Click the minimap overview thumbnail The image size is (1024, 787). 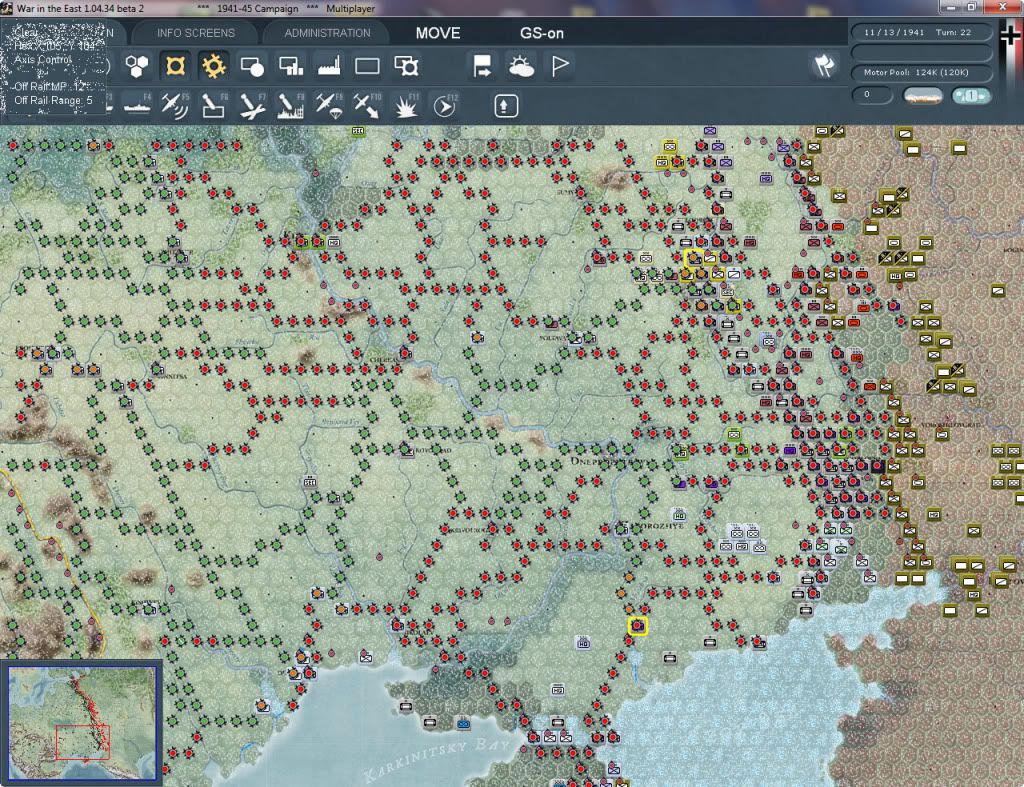[x=82, y=722]
